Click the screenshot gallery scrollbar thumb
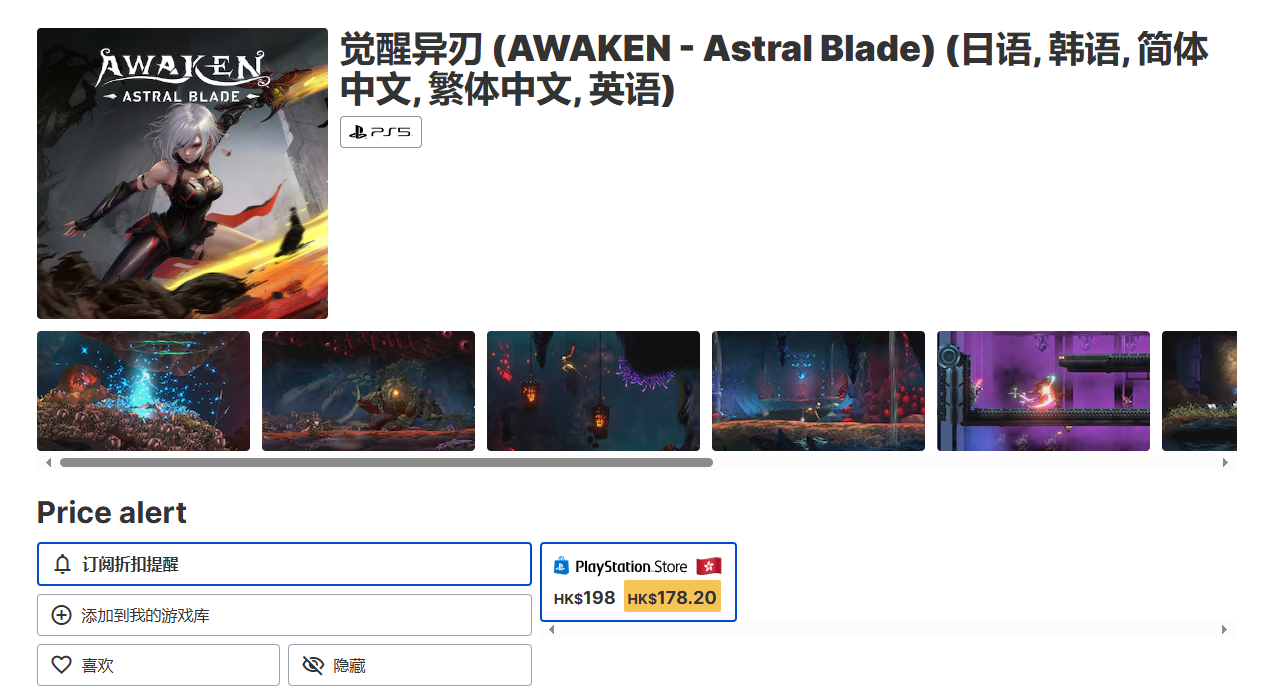The height and width of the screenshot is (694, 1266). (386, 462)
